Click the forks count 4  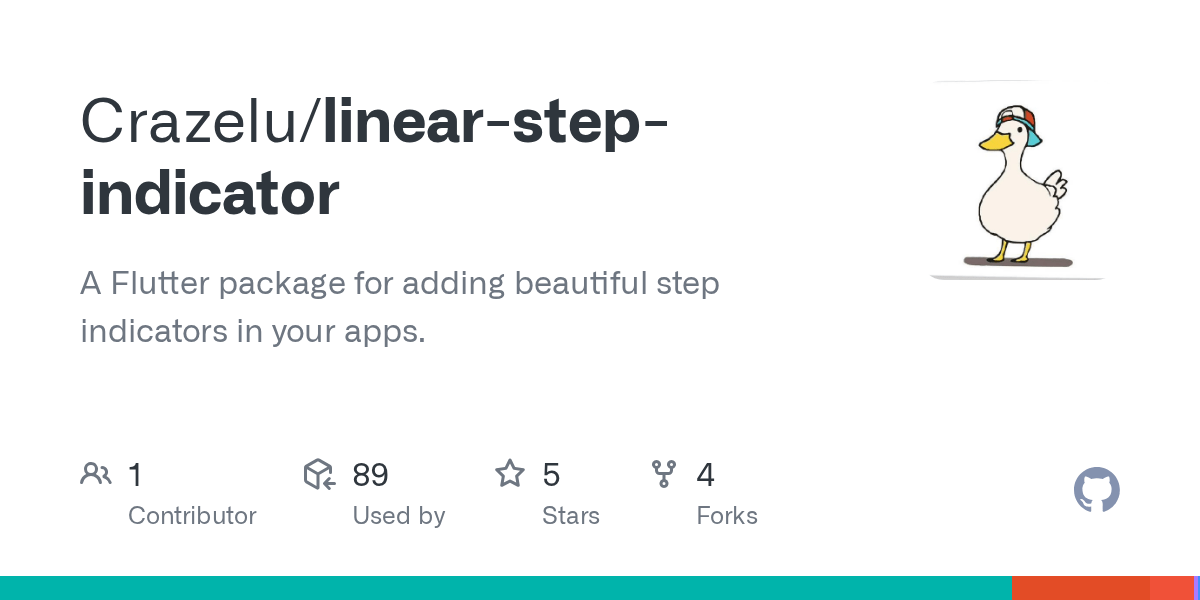(705, 475)
